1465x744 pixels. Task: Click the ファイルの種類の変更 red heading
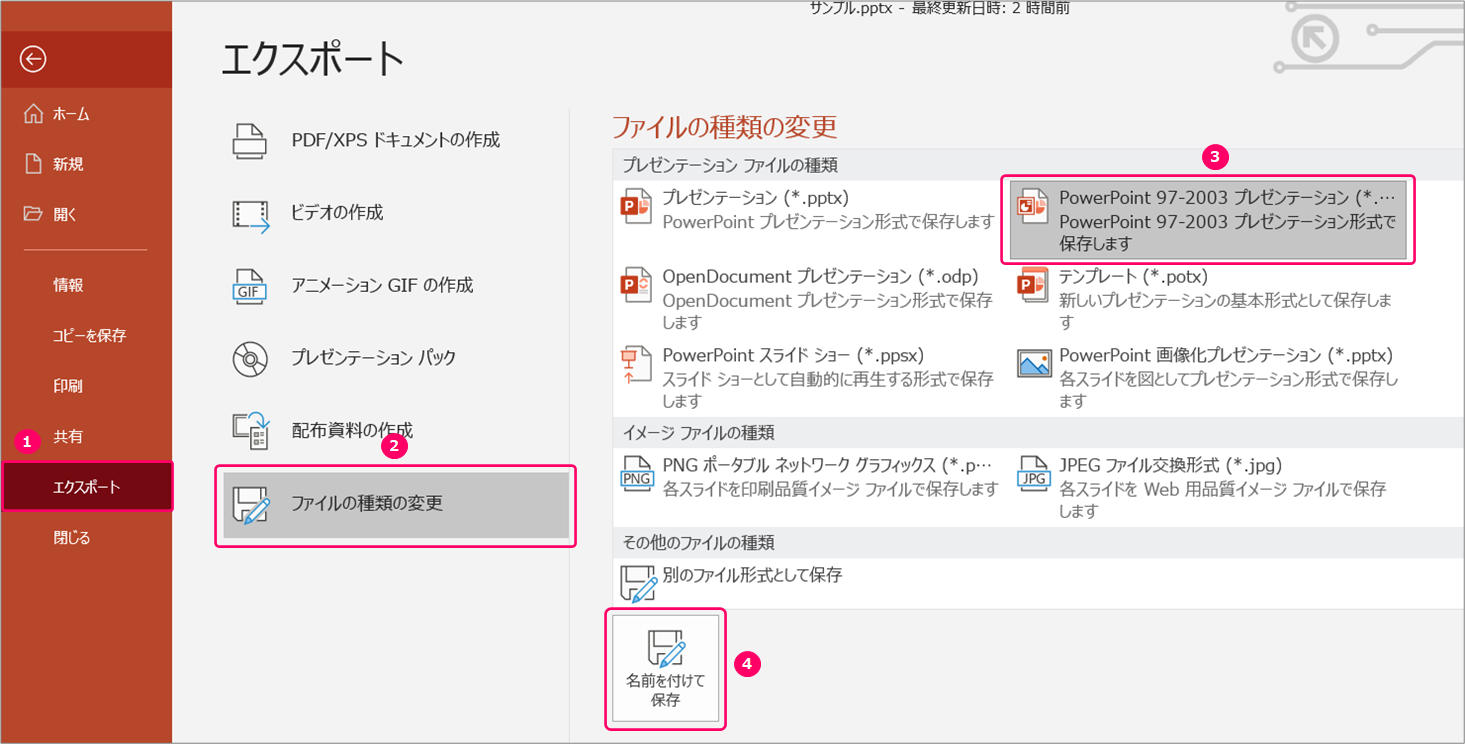coord(724,127)
